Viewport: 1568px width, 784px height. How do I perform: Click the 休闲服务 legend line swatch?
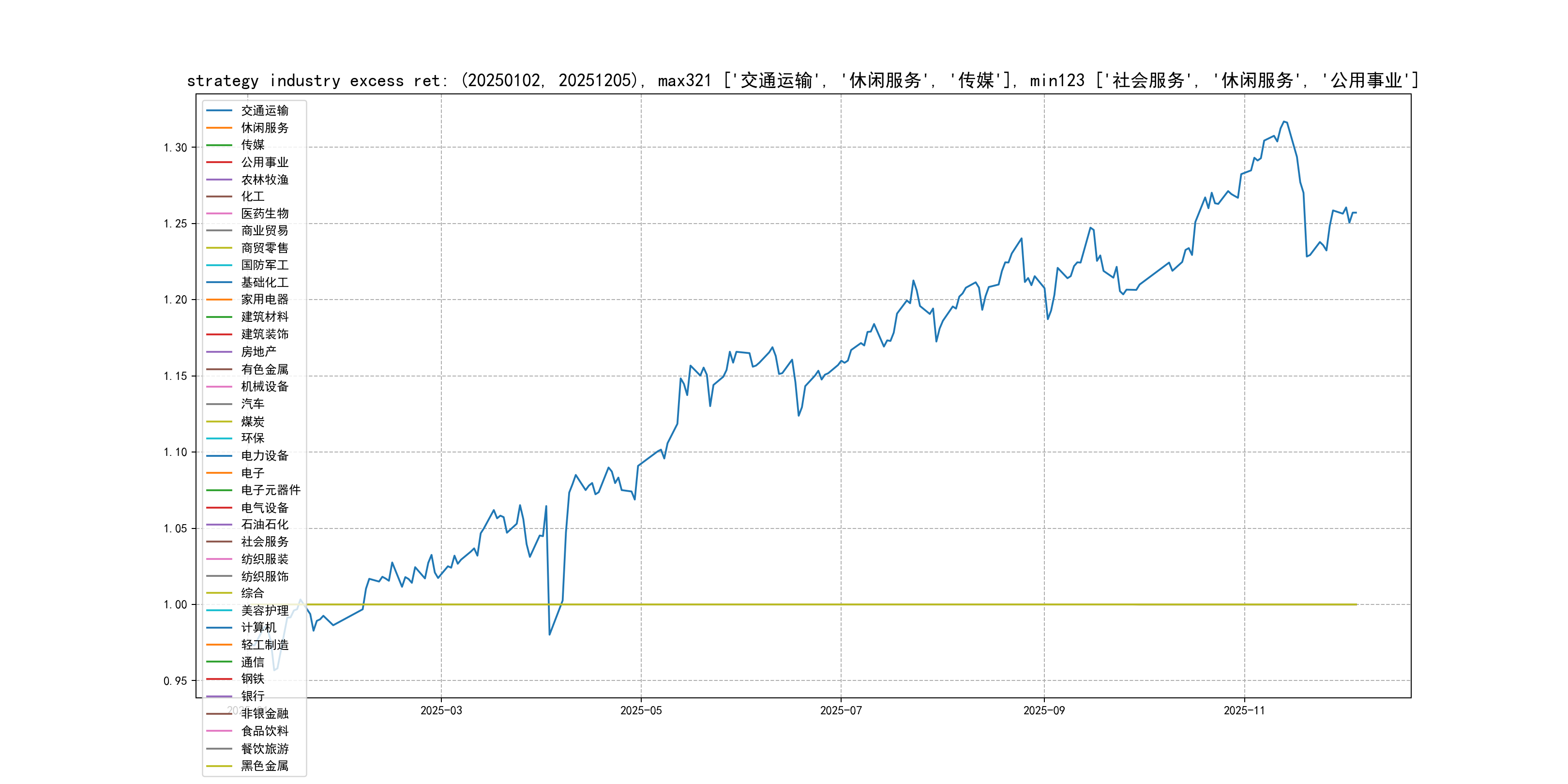coord(219,128)
